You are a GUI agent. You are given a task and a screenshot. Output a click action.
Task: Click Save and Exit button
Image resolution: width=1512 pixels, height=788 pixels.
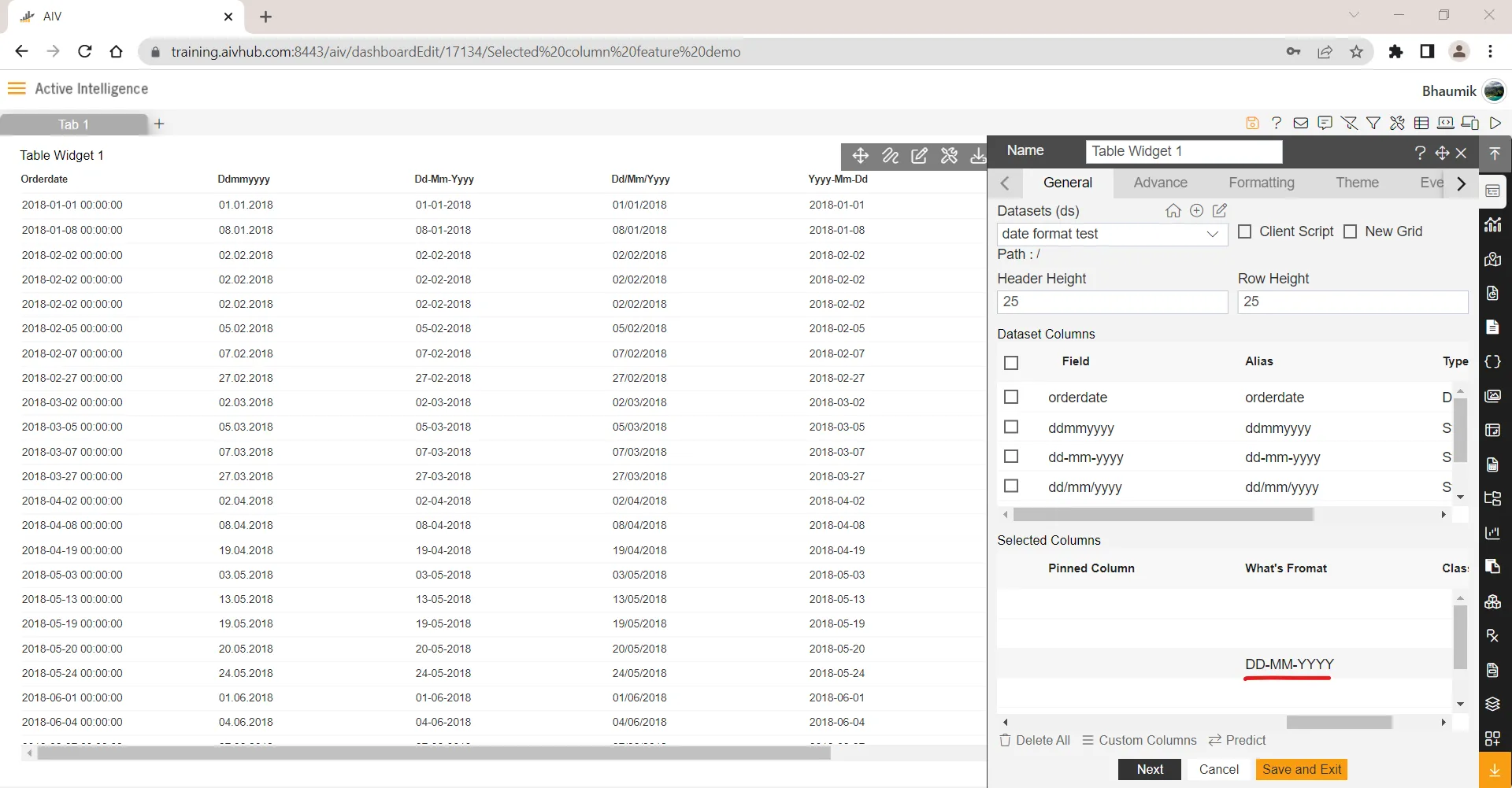coord(1302,769)
